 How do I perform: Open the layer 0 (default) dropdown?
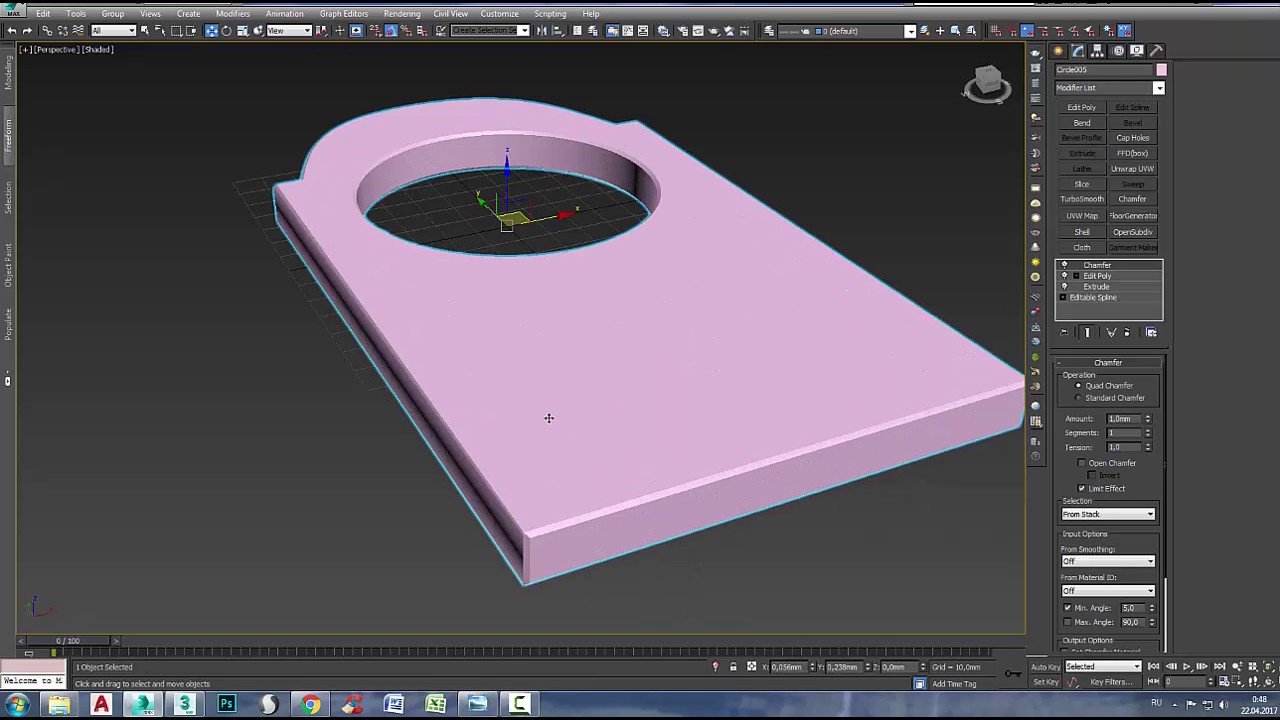pos(863,31)
